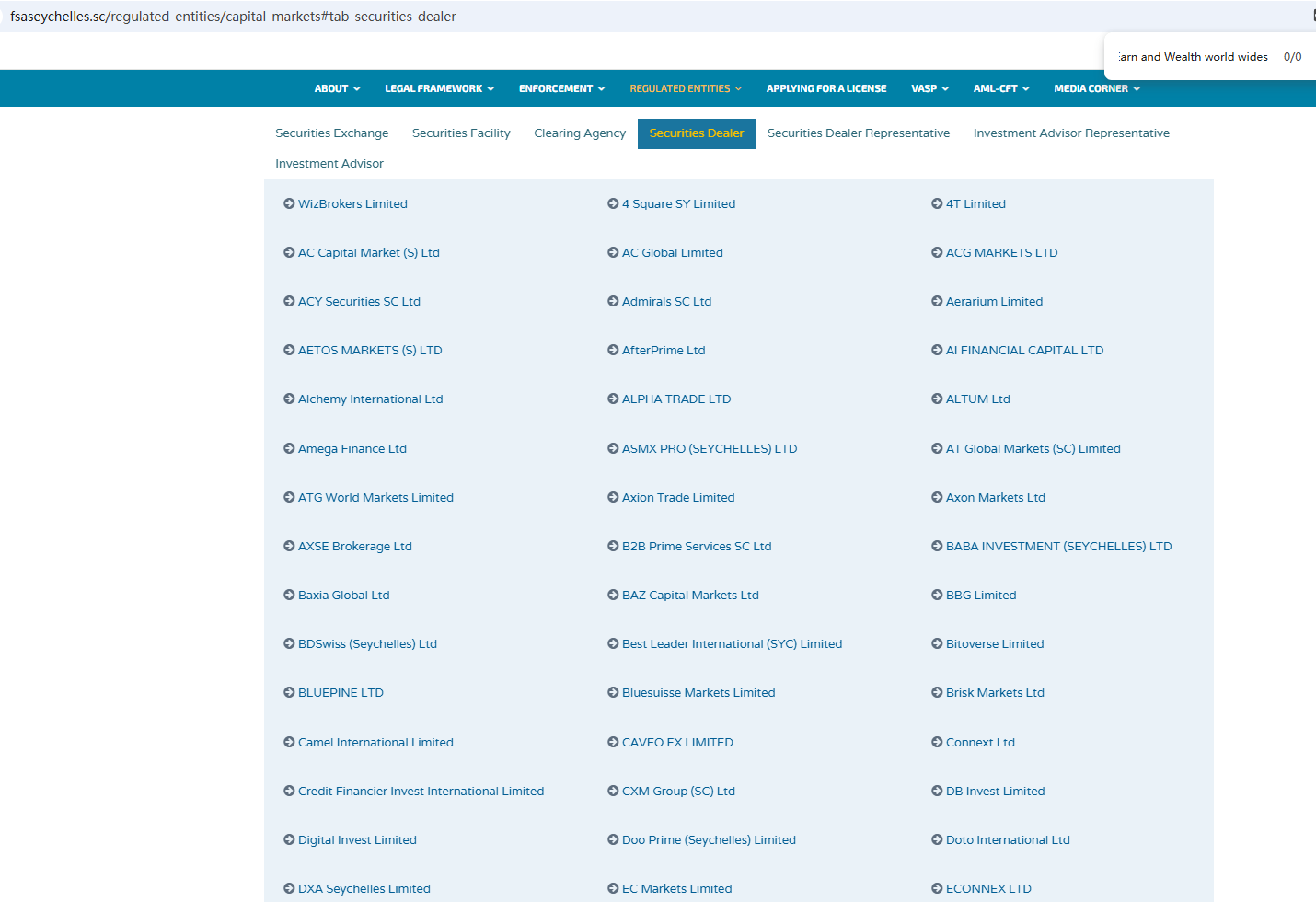The width and height of the screenshot is (1316, 902).
Task: Open the CAVEO FX LIMITED link
Action: 677,742
